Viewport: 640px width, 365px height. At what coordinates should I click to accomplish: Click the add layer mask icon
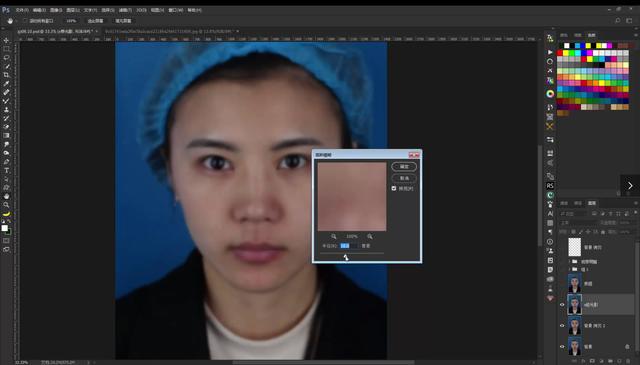[x=592, y=361]
